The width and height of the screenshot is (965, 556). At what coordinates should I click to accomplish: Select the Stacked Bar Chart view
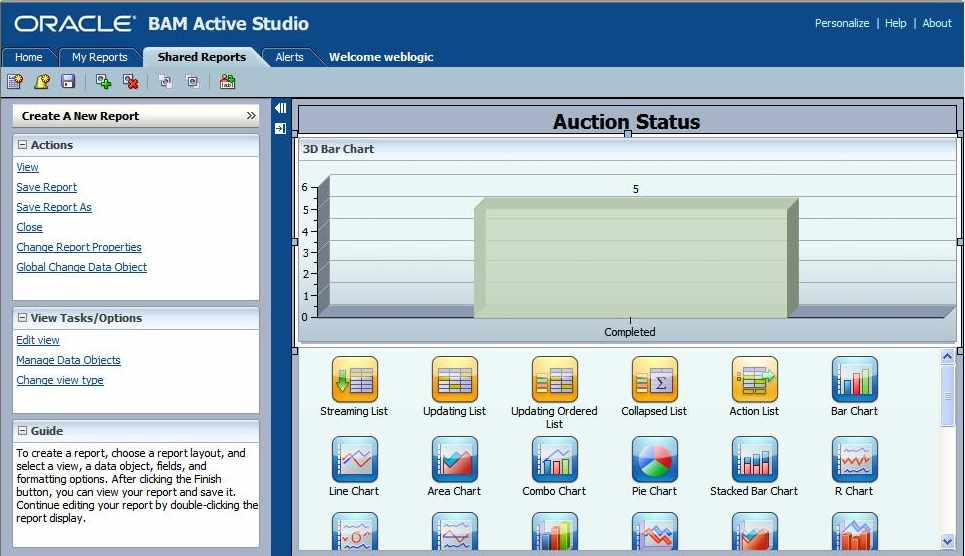(x=754, y=467)
